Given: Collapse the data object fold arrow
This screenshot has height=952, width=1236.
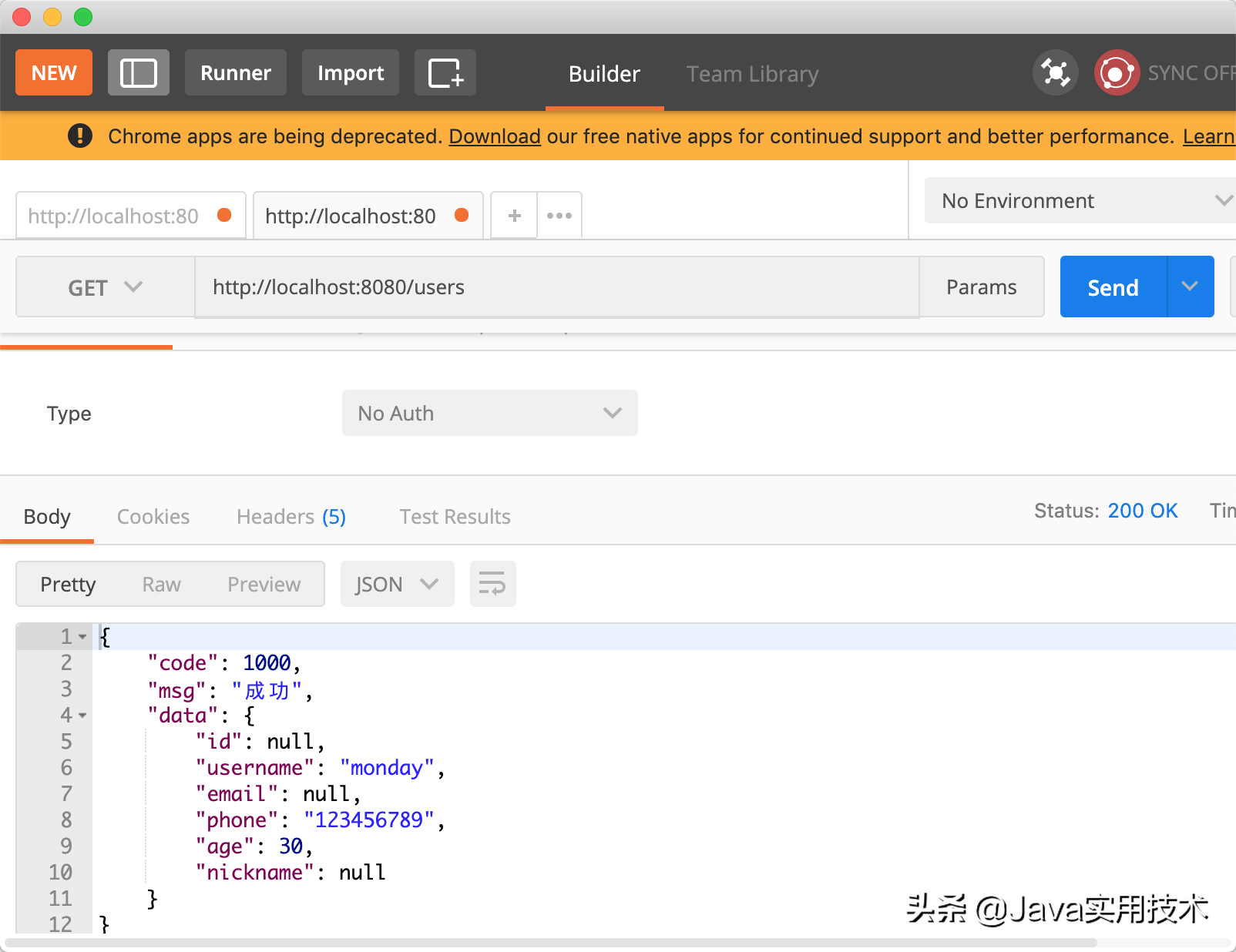Looking at the screenshot, I should click(x=82, y=716).
